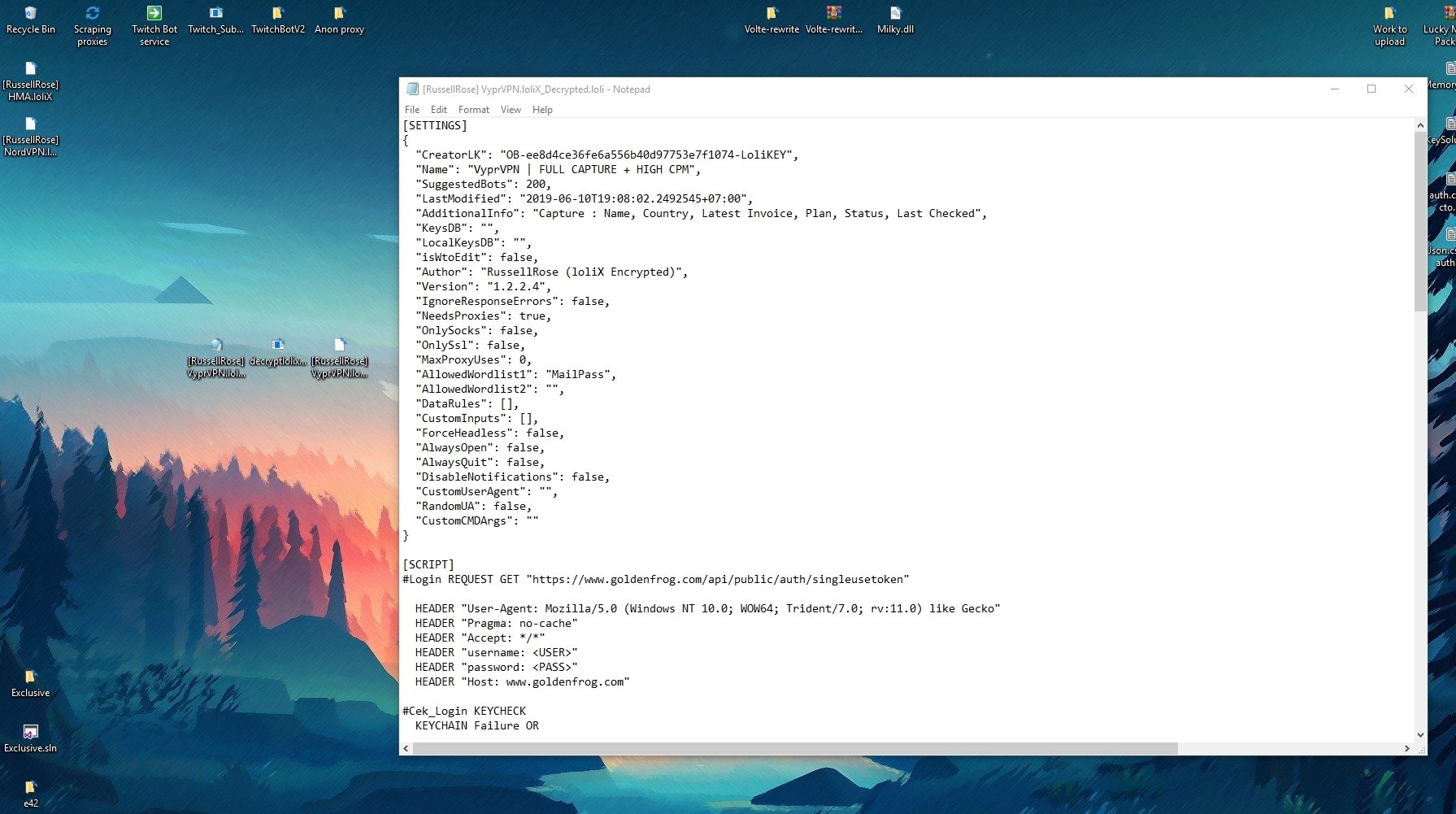
Task: Select the Recycle Bin desktop icon
Action: pyautogui.click(x=31, y=20)
